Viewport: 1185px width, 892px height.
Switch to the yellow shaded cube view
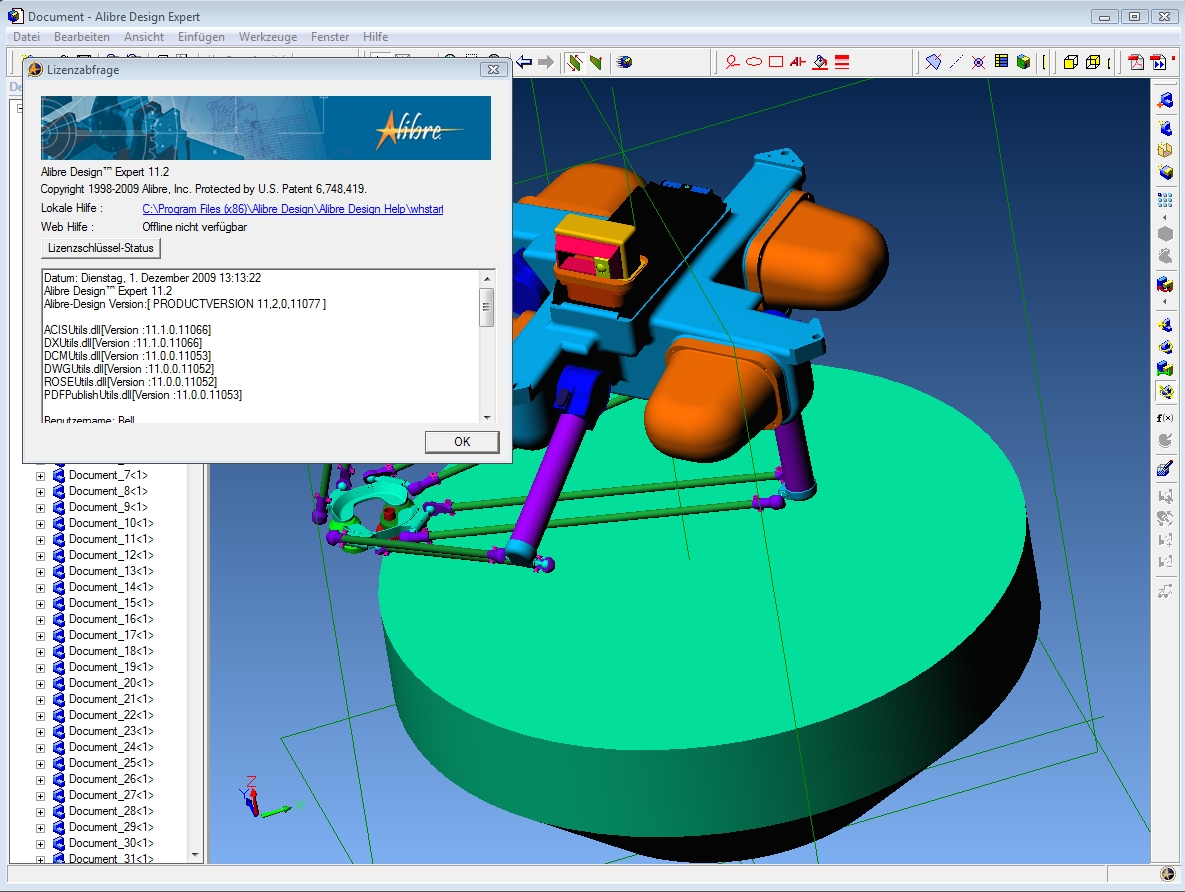tap(1070, 62)
